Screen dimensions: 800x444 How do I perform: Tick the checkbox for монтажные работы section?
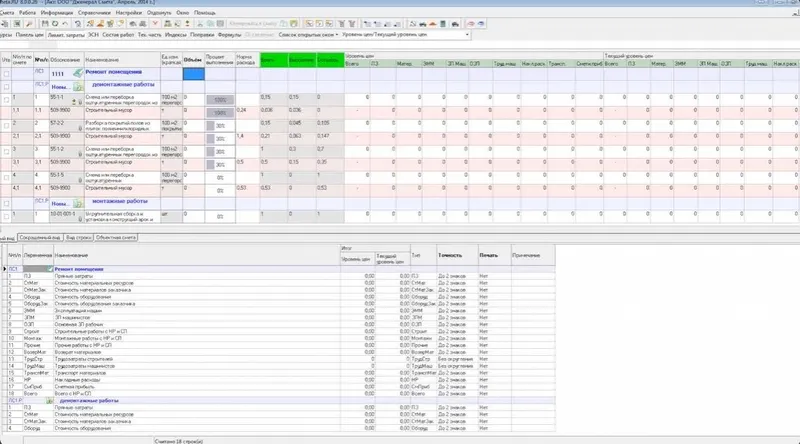pos(6,204)
